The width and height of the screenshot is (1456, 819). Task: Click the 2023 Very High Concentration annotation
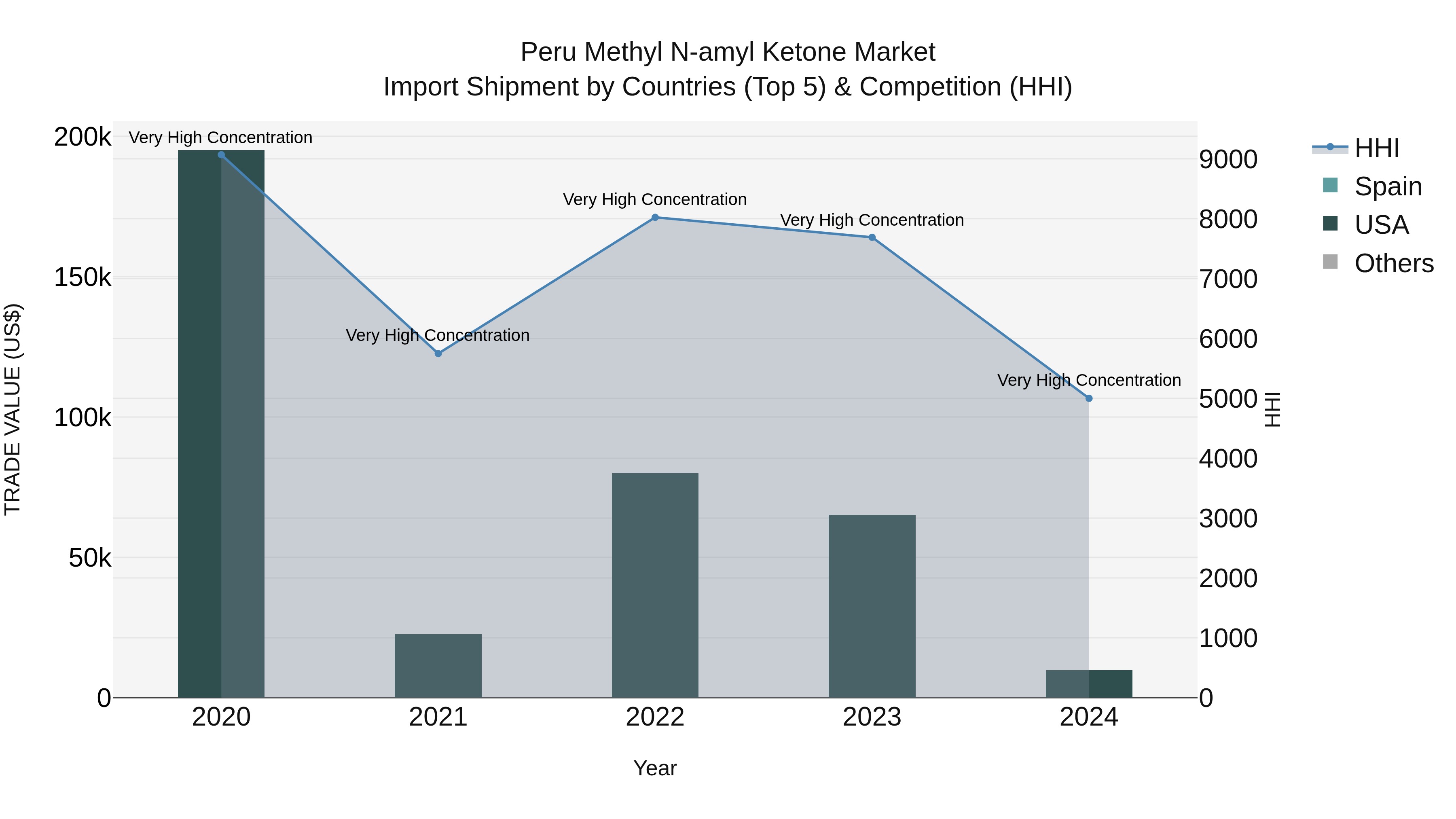point(872,220)
